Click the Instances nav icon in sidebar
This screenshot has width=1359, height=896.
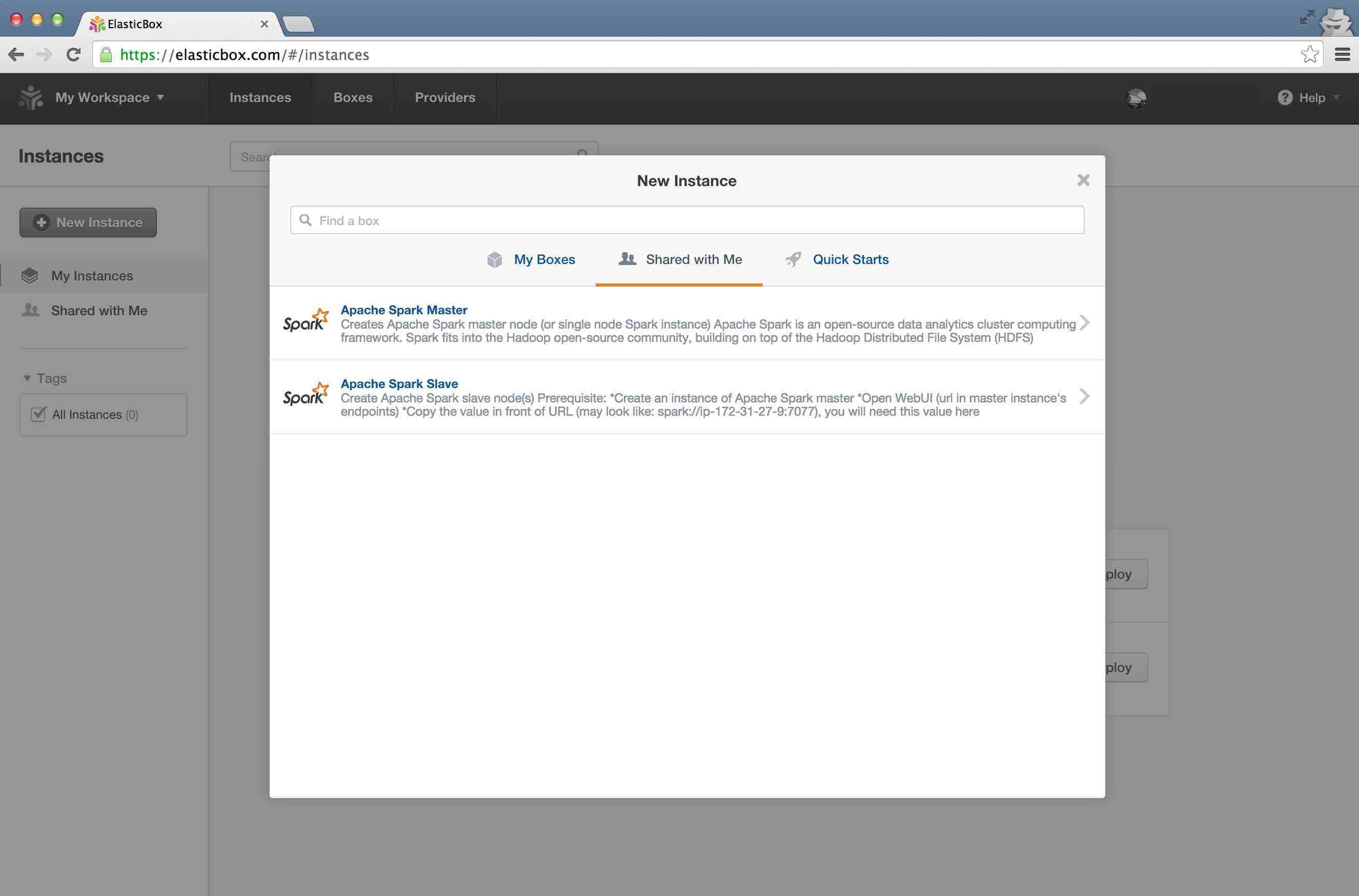tap(29, 275)
